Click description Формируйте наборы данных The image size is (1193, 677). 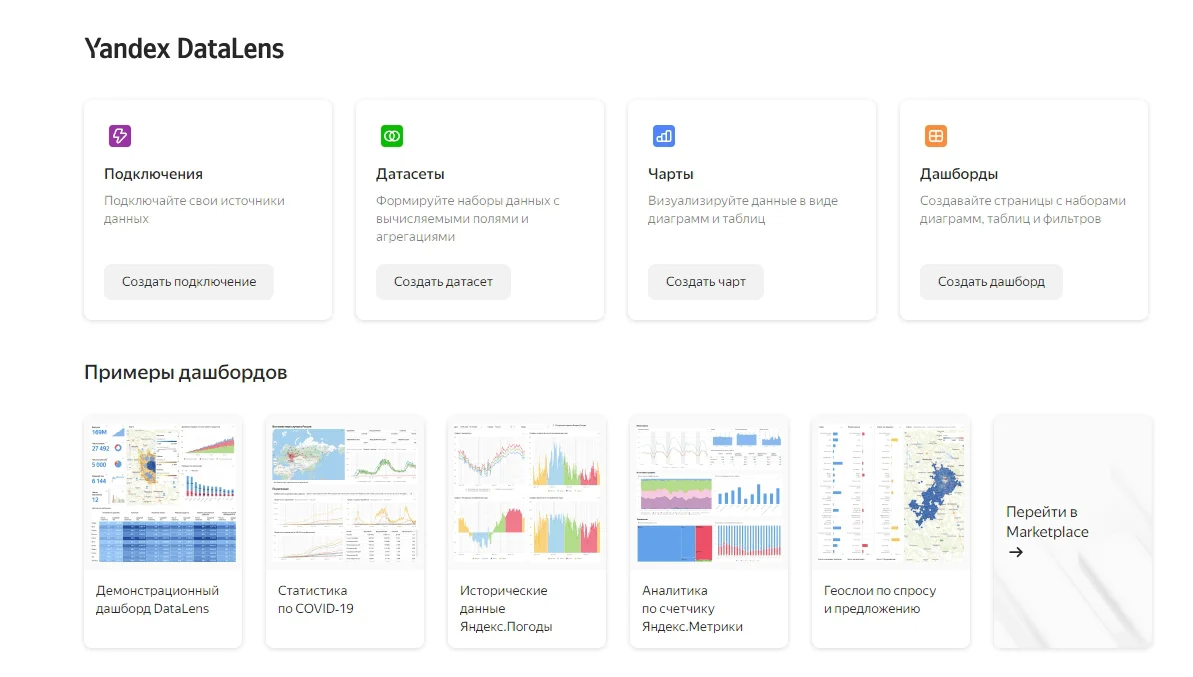click(467, 218)
